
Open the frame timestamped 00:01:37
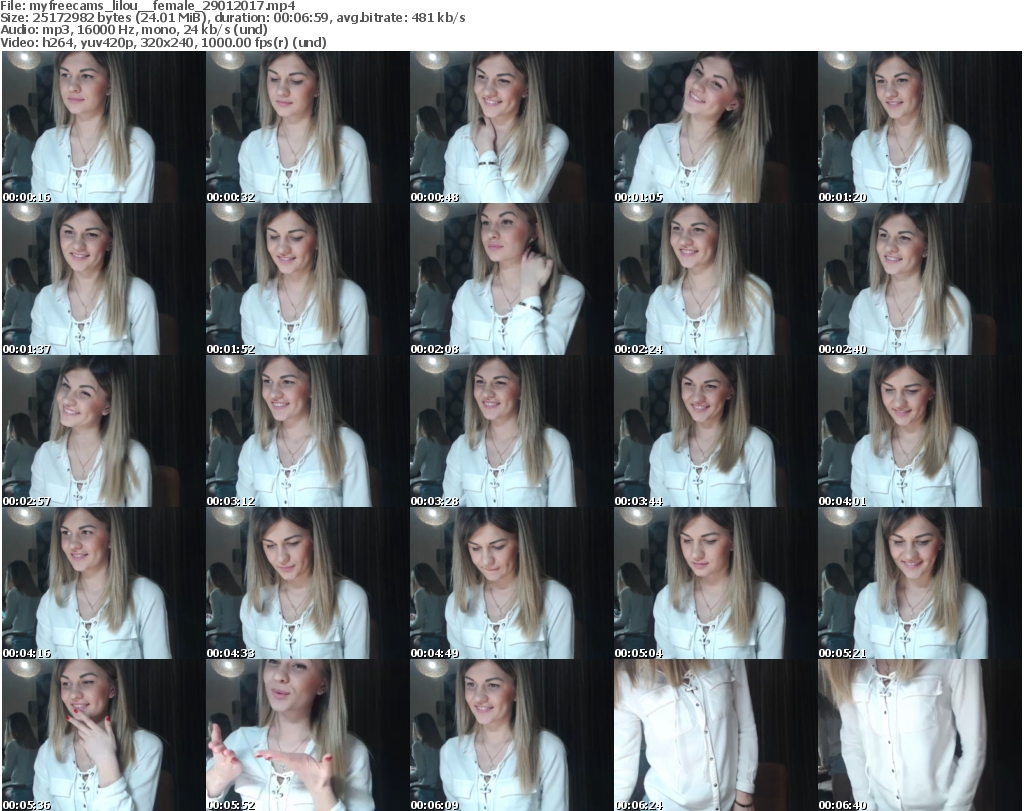pyautogui.click(x=103, y=279)
